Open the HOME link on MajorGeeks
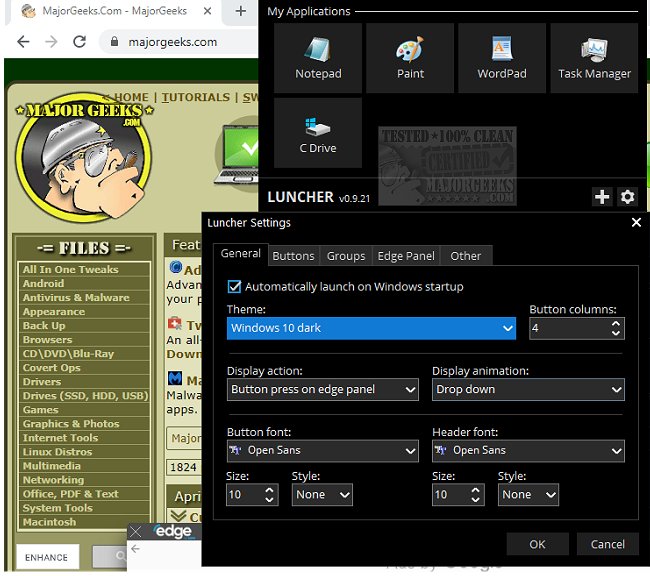 pyautogui.click(x=131, y=97)
